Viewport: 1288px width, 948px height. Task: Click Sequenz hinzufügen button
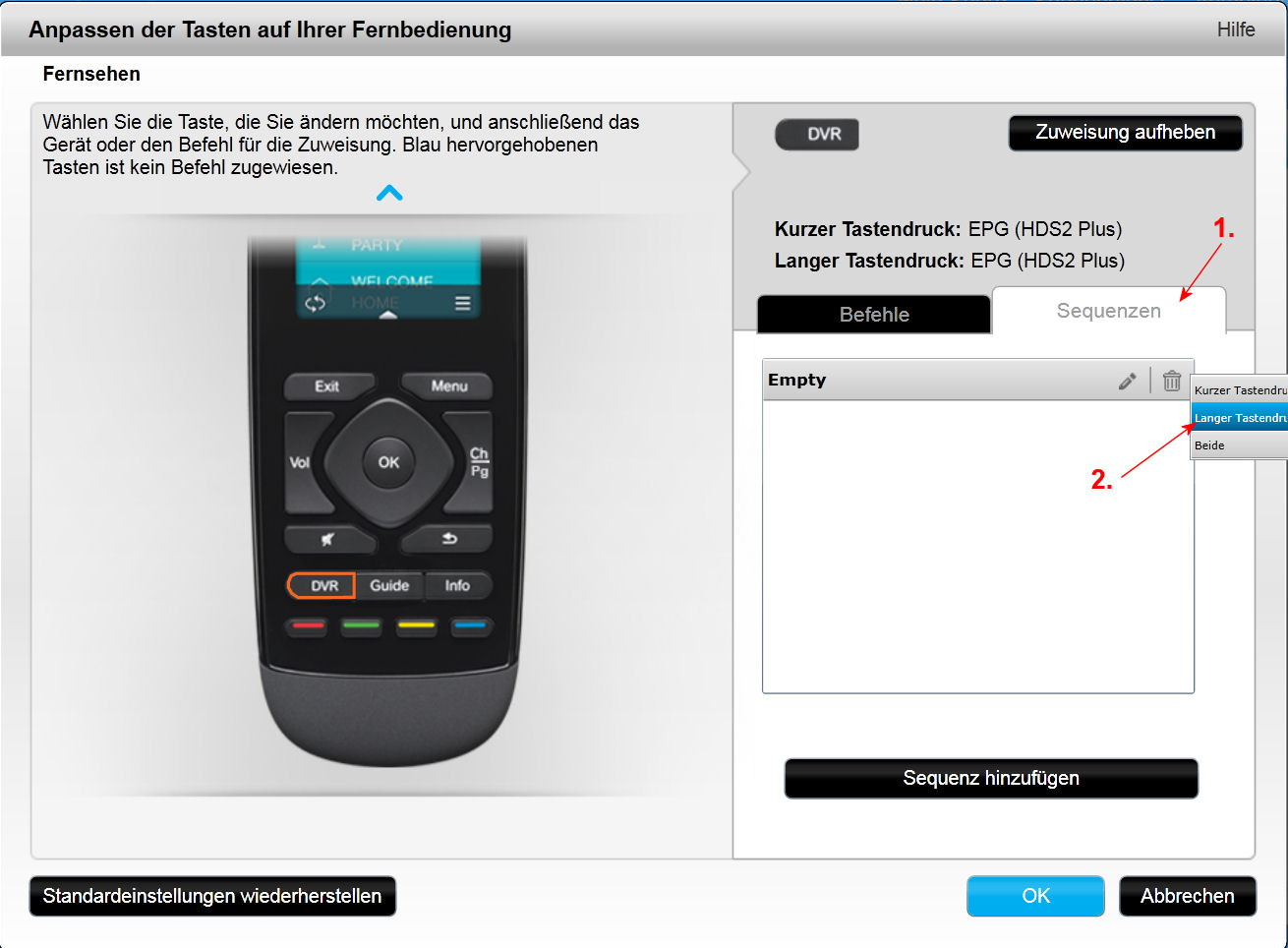tap(991, 778)
